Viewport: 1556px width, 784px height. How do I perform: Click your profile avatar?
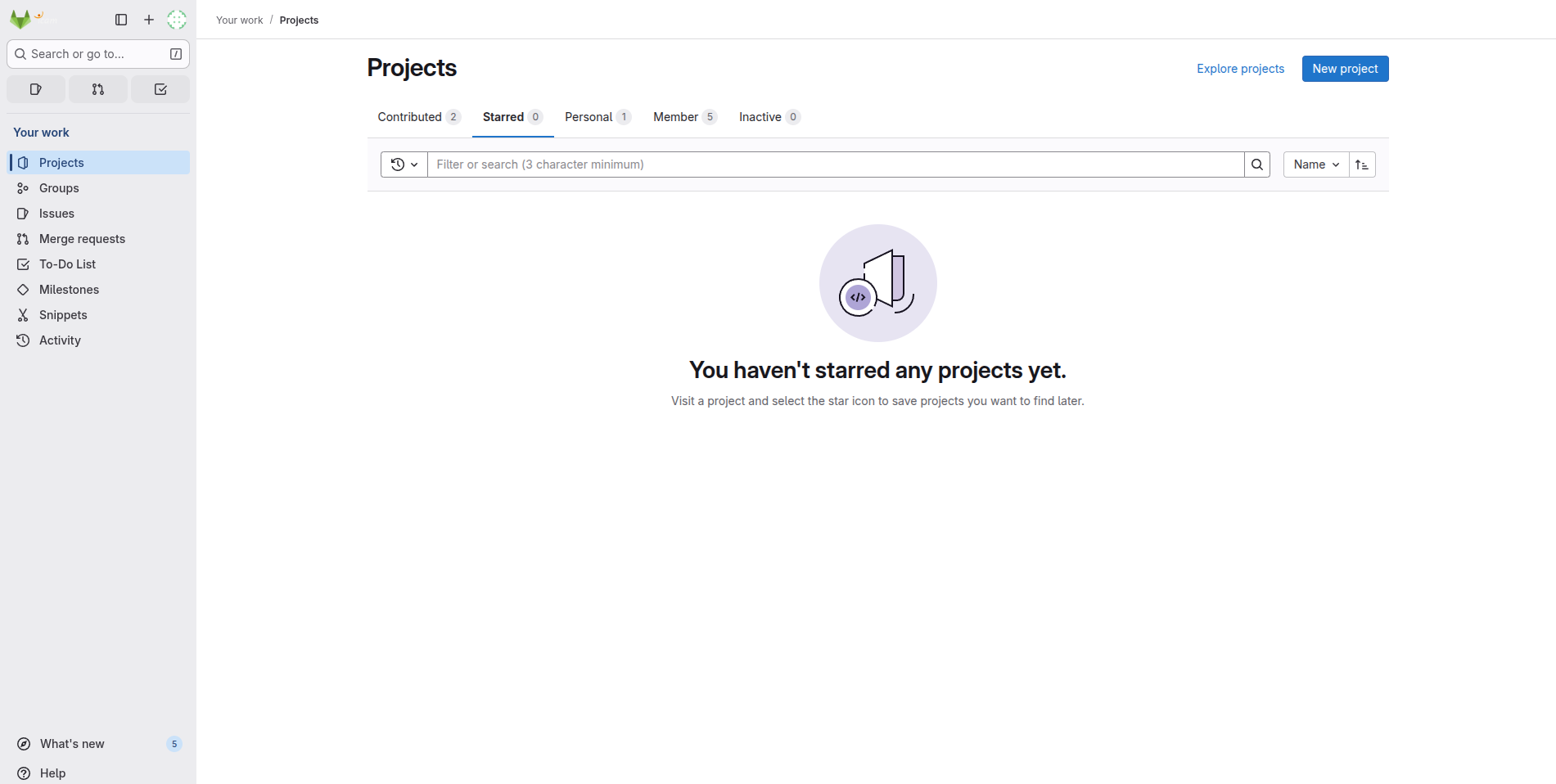[176, 19]
